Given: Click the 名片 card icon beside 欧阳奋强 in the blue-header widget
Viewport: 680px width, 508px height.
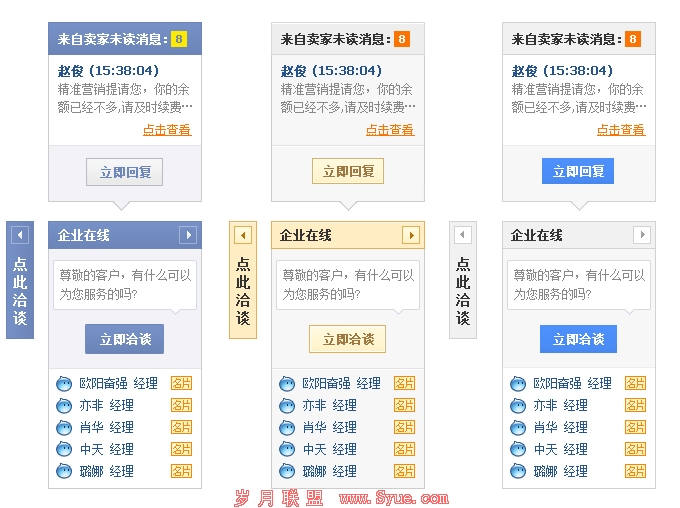Looking at the screenshot, I should click(181, 383).
